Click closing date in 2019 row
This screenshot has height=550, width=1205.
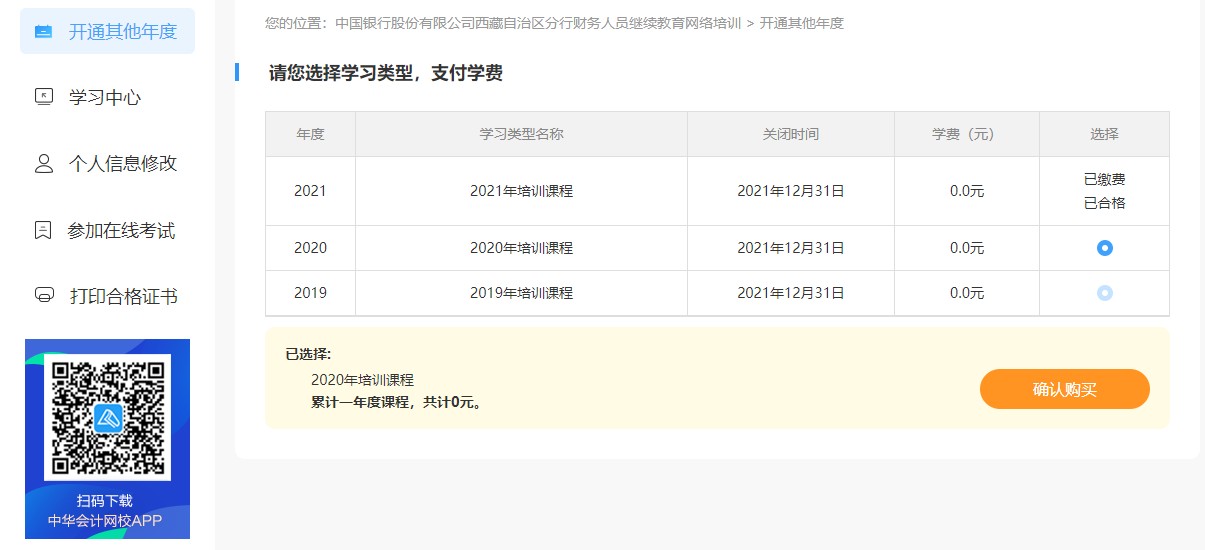click(x=790, y=293)
